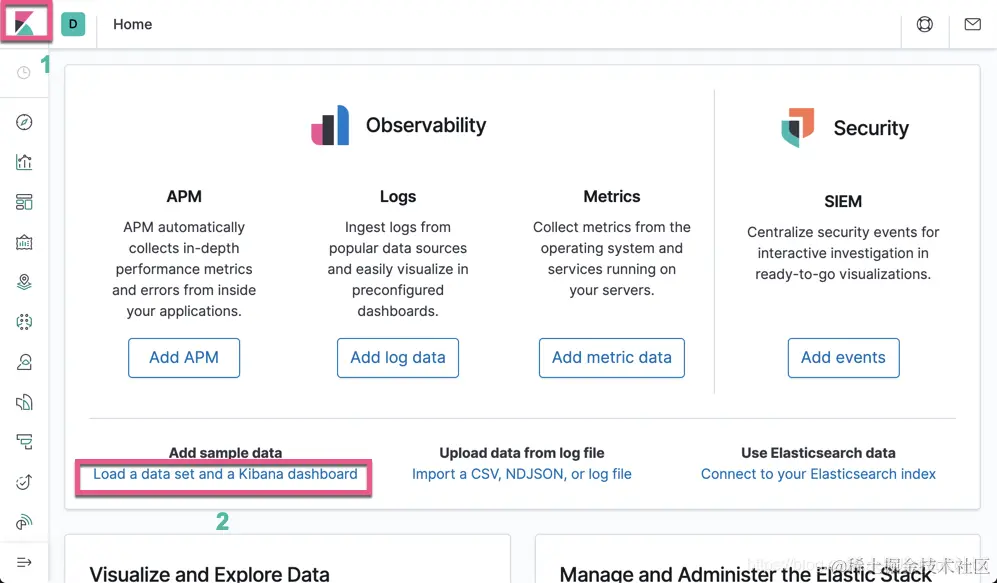Click the Observability logo icon

330,125
